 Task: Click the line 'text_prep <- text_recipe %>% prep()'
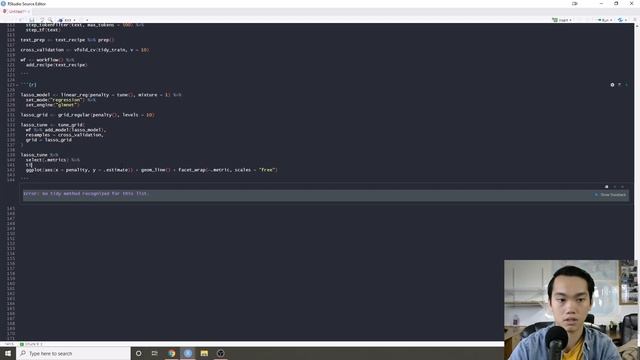pos(67,40)
